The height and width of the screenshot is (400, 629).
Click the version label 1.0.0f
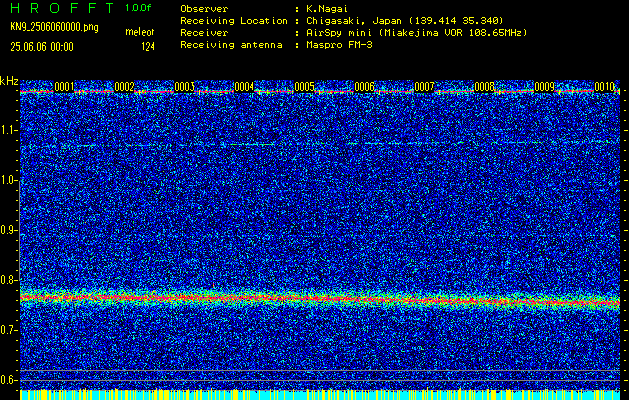point(138,8)
